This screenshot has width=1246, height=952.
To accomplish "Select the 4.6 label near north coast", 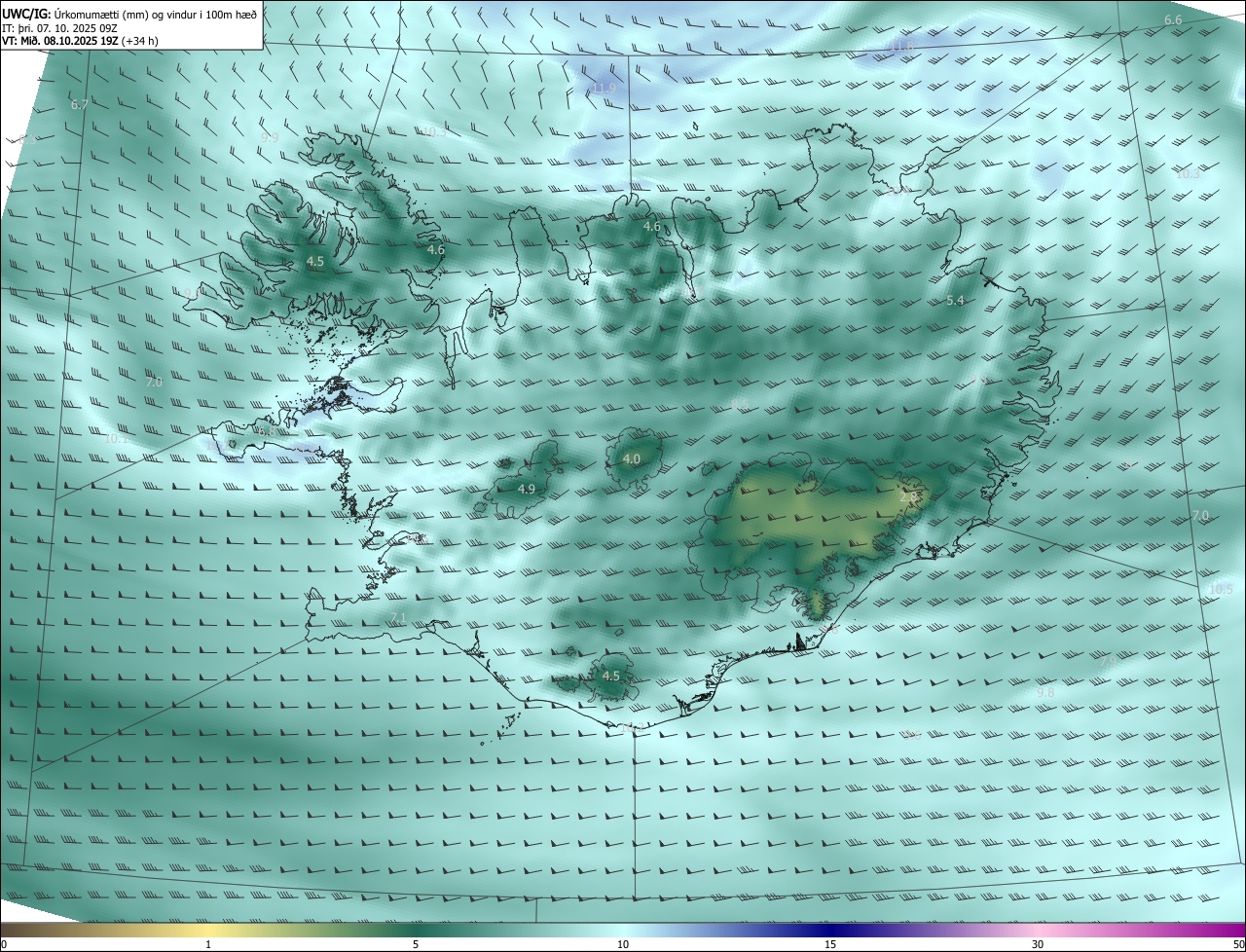I will 652,227.
